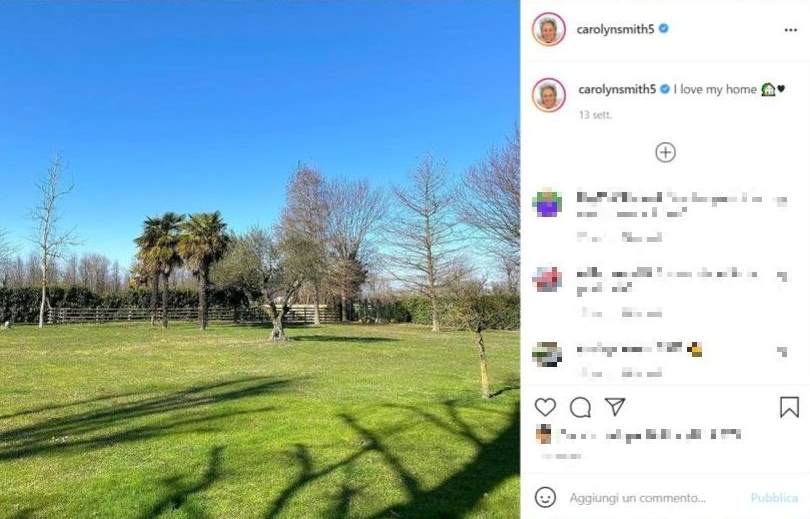This screenshot has width=810, height=519.
Task: Open the carolynsmith5 username in the caption
Action: click(x=617, y=89)
